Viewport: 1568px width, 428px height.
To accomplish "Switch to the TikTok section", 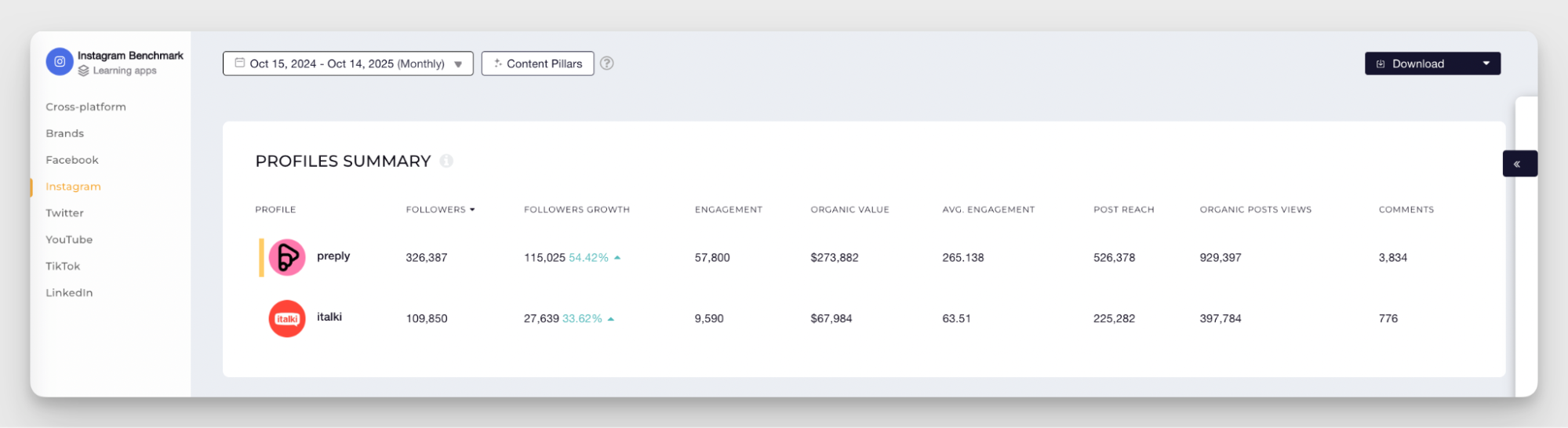I will tap(63, 267).
